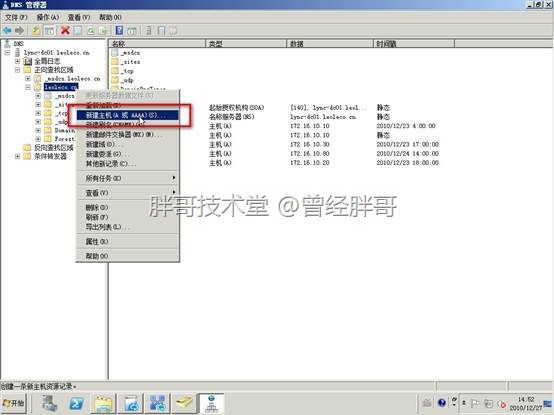Screen dimensions: 554x415
Task: Click the server icon in the toolbar
Action: click(149, 31)
